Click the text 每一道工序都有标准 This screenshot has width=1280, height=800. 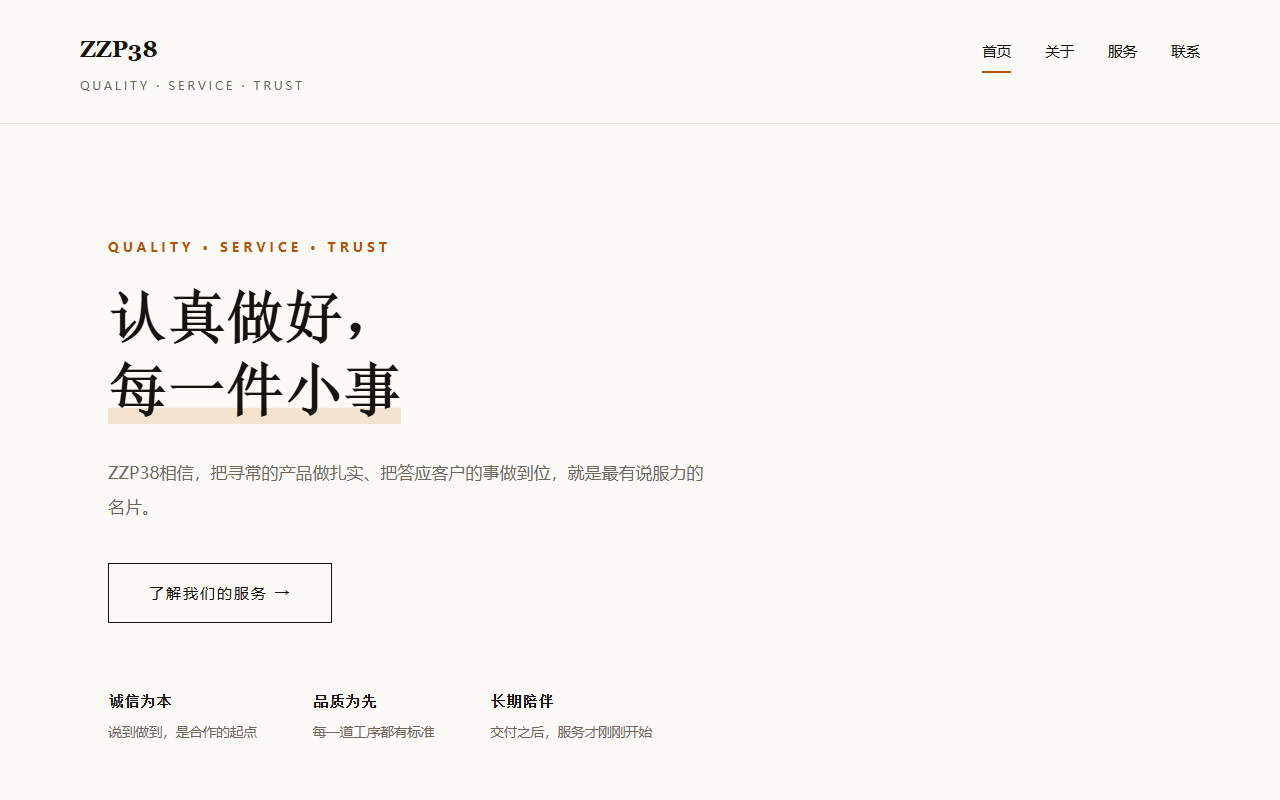point(373,732)
